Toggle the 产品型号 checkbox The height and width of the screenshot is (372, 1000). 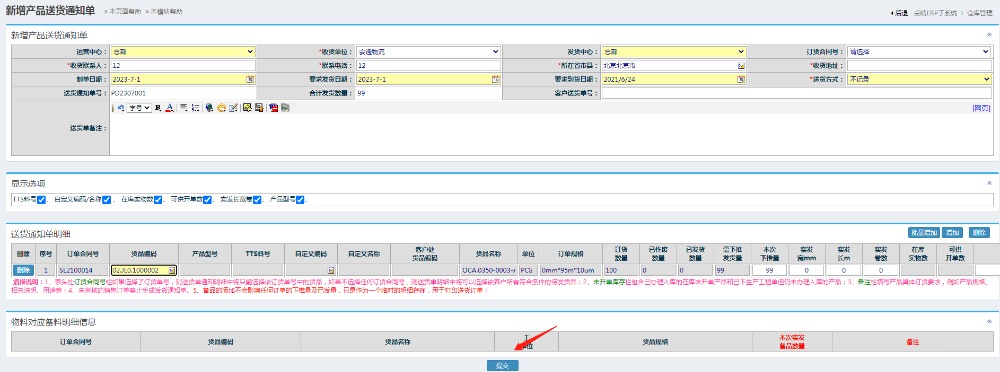click(300, 200)
